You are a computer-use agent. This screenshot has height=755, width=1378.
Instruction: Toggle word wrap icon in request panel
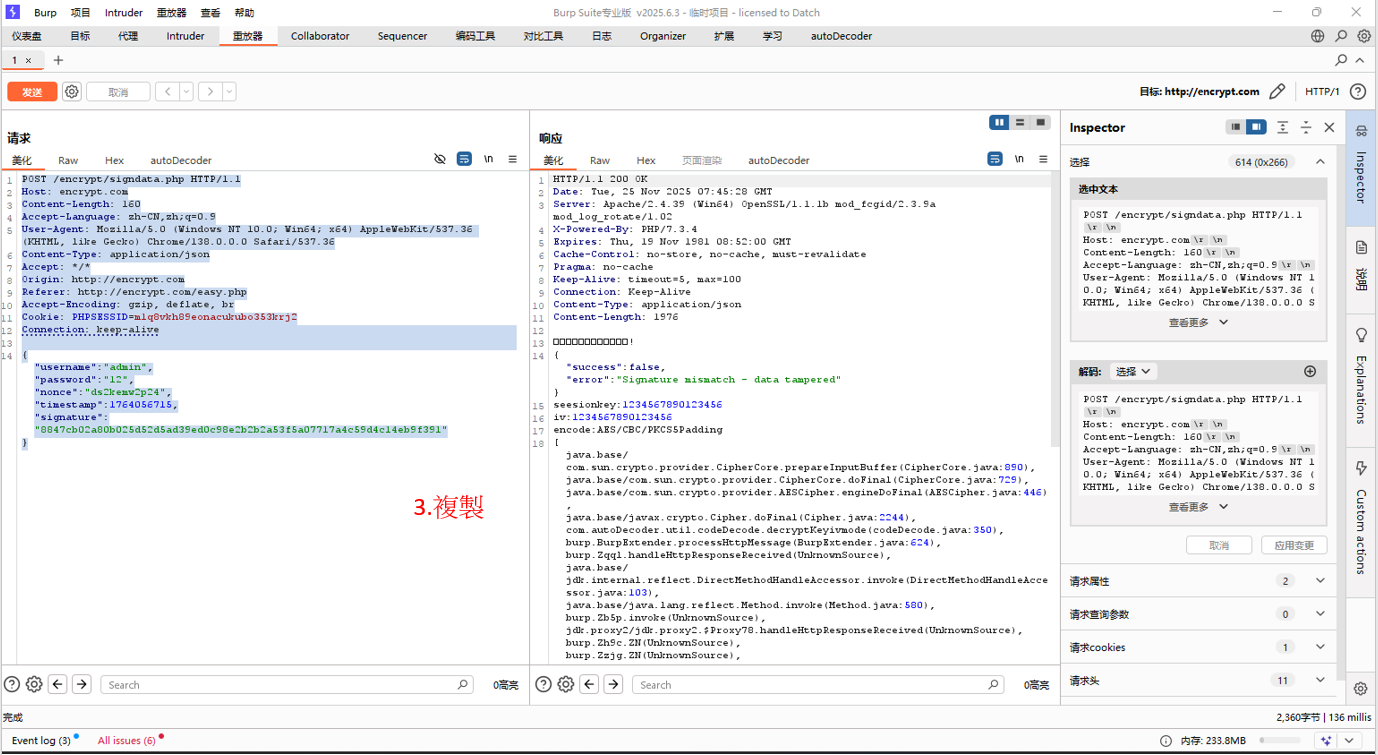click(x=464, y=159)
